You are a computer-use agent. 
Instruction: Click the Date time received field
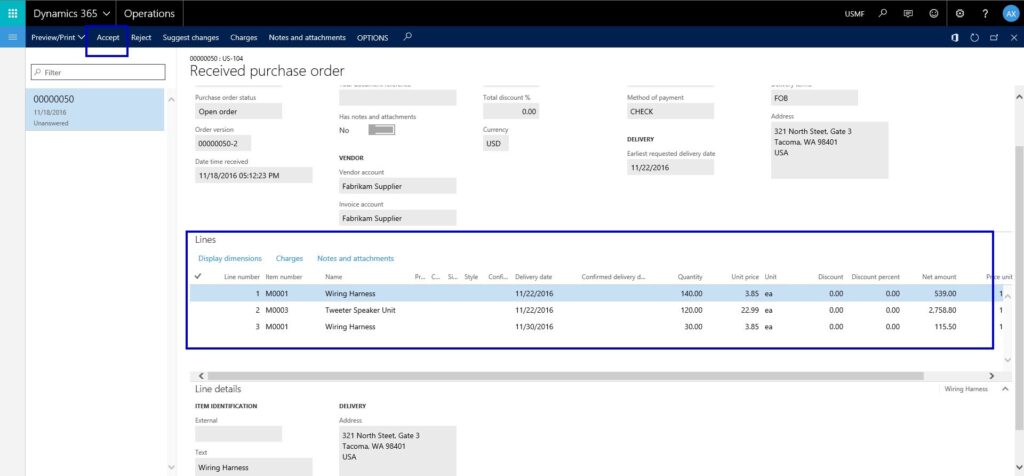[x=253, y=175]
